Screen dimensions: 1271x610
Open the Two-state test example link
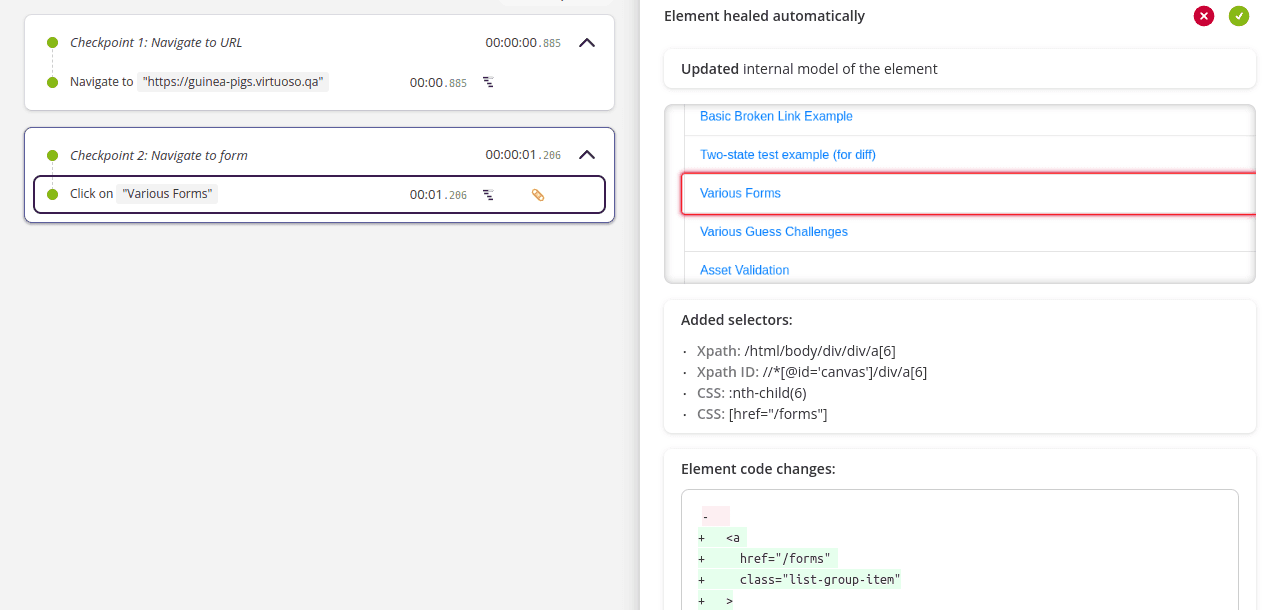[787, 155]
